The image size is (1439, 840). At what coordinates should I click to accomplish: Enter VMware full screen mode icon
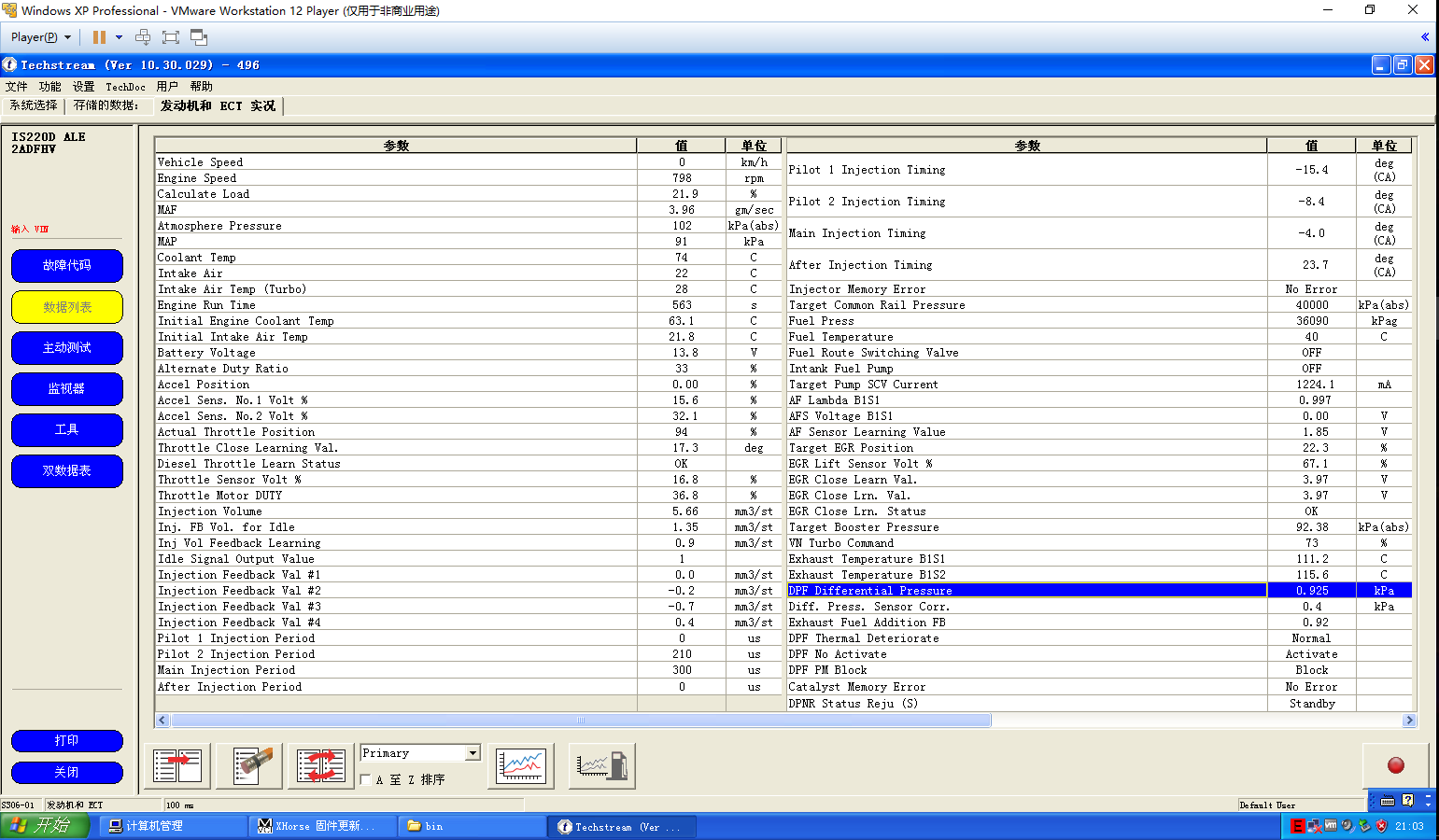pos(171,37)
